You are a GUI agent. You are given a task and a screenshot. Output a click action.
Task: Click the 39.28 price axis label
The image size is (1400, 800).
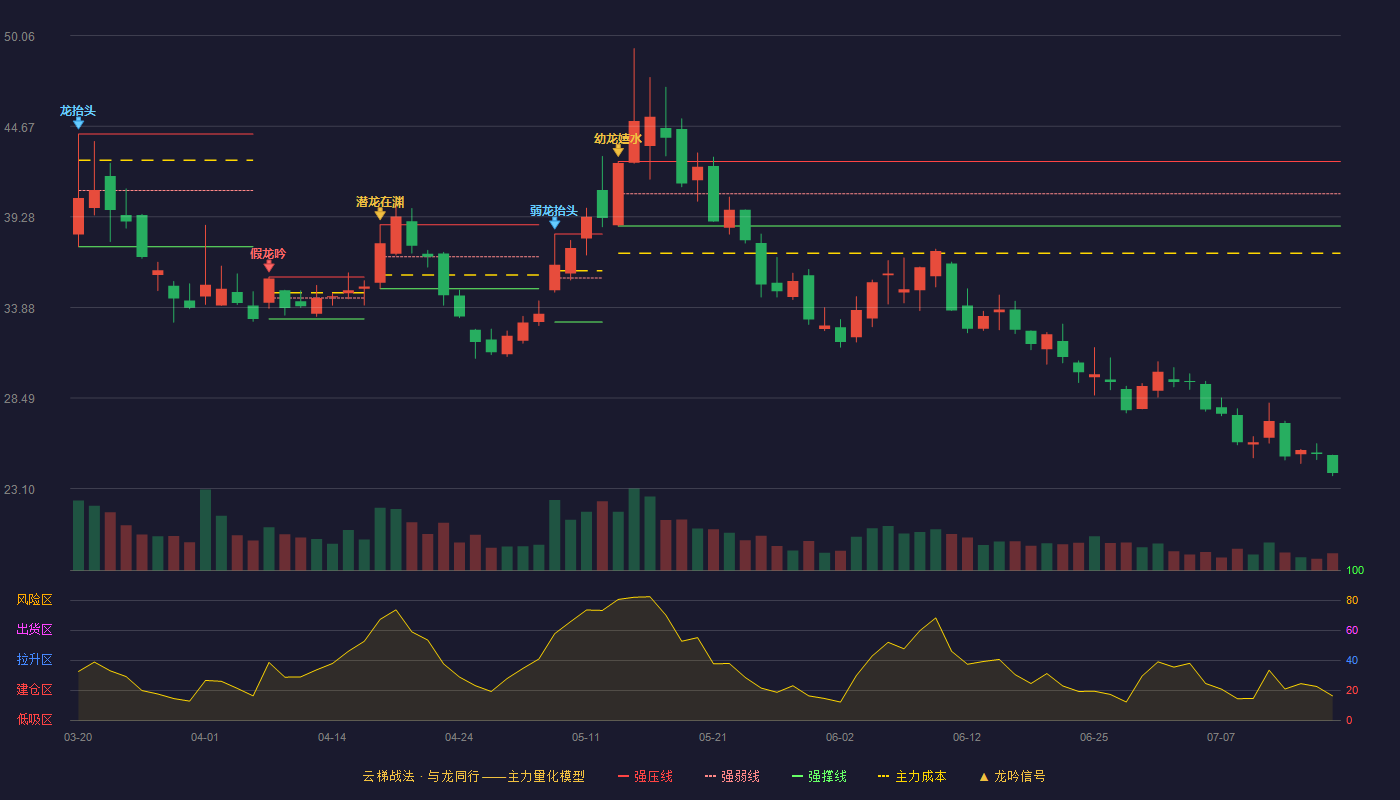[x=19, y=218]
